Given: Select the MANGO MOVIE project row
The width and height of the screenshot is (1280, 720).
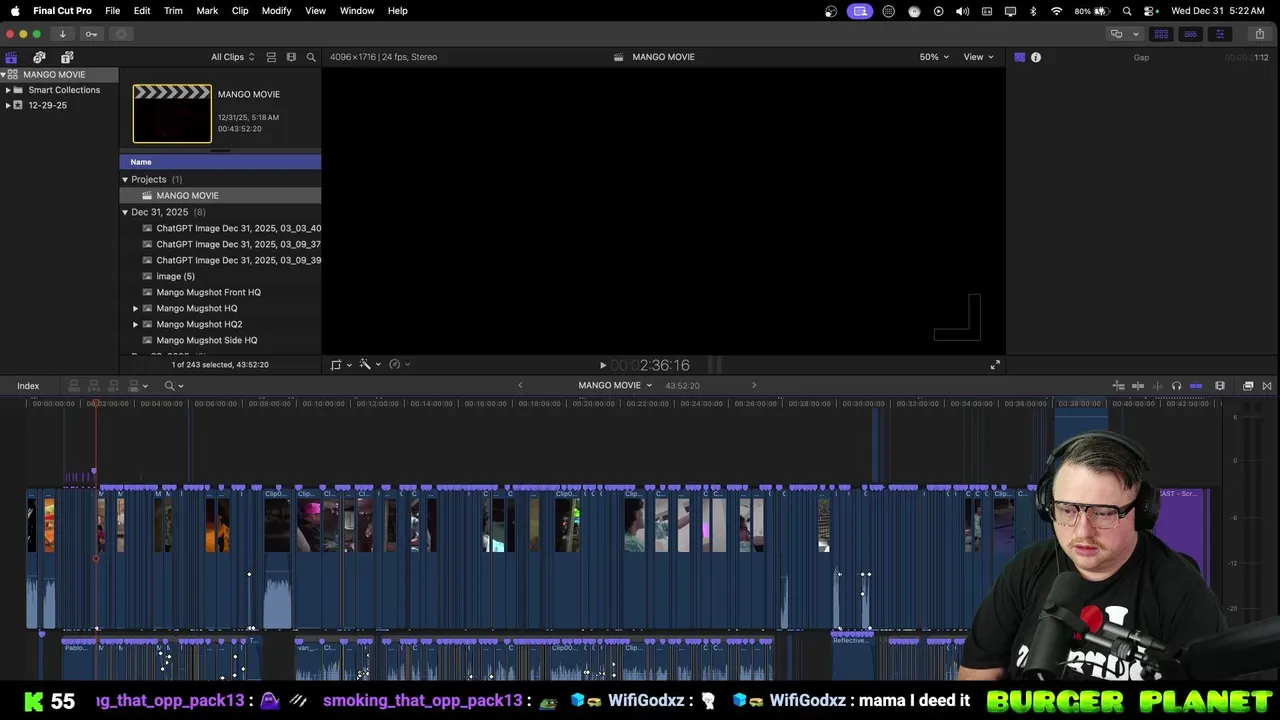Looking at the screenshot, I should [x=220, y=196].
